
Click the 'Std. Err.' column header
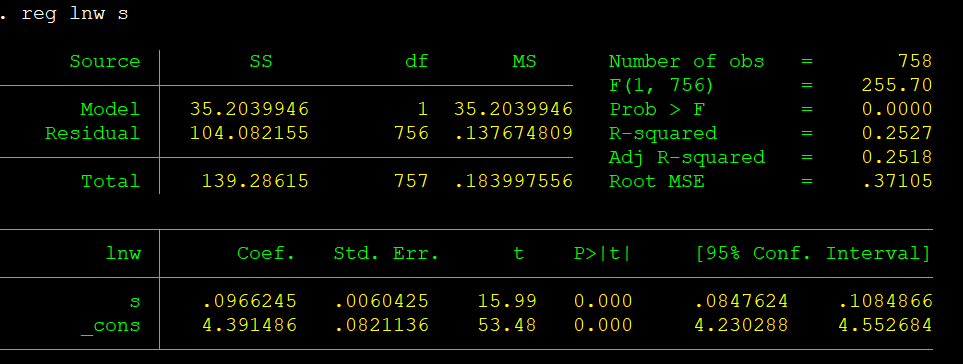tap(387, 253)
